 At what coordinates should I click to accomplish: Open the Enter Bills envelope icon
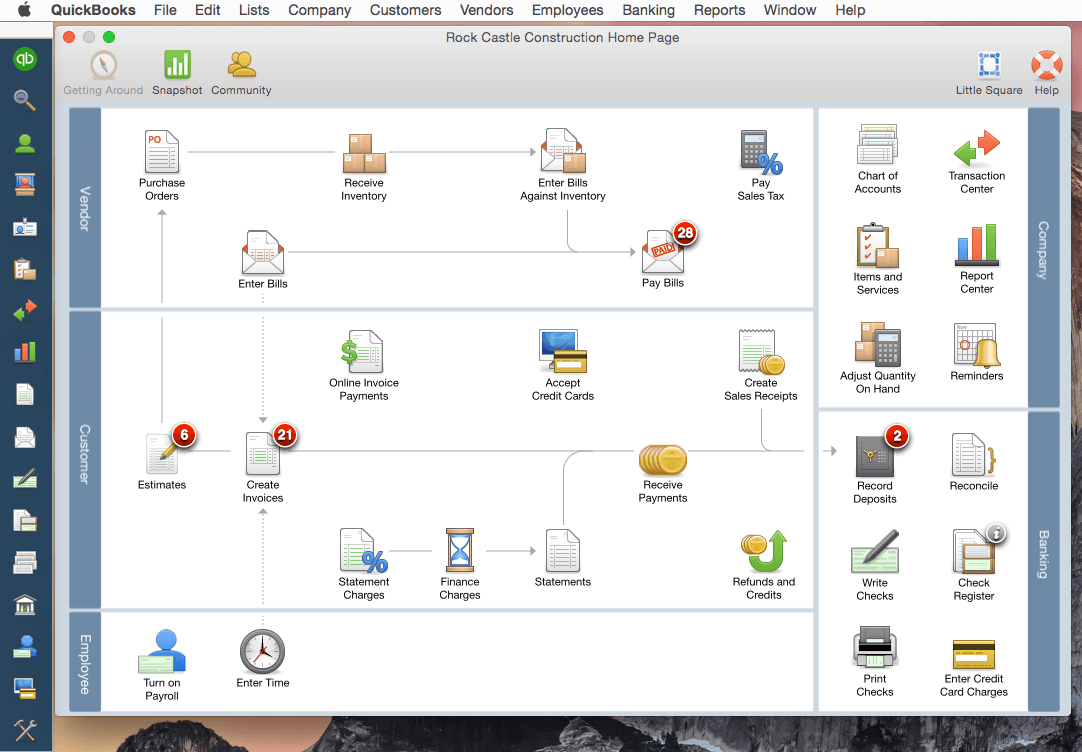click(262, 253)
